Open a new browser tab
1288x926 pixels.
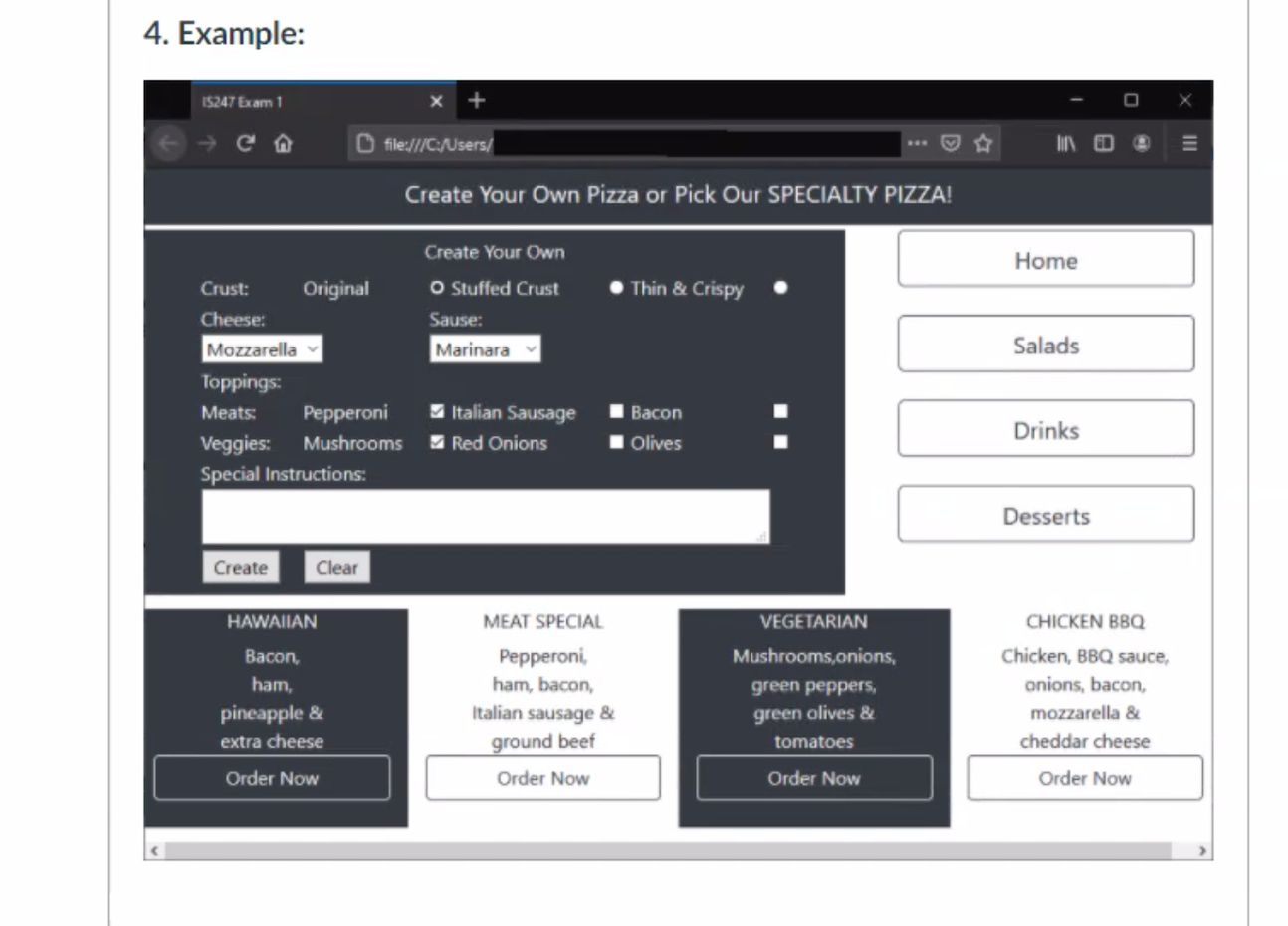tap(476, 100)
